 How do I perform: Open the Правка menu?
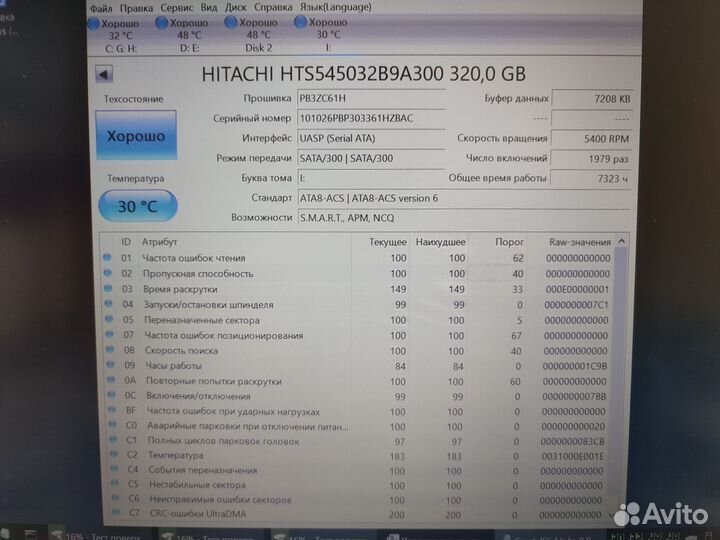(x=136, y=8)
